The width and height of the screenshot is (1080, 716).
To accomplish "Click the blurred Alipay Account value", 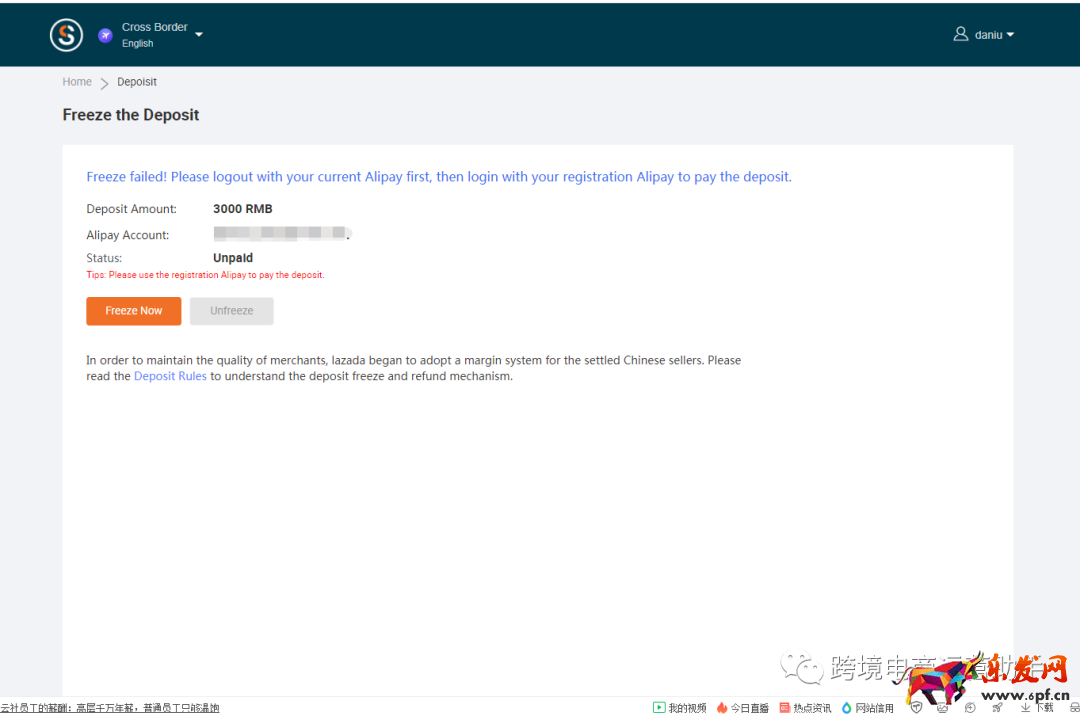I will [281, 234].
